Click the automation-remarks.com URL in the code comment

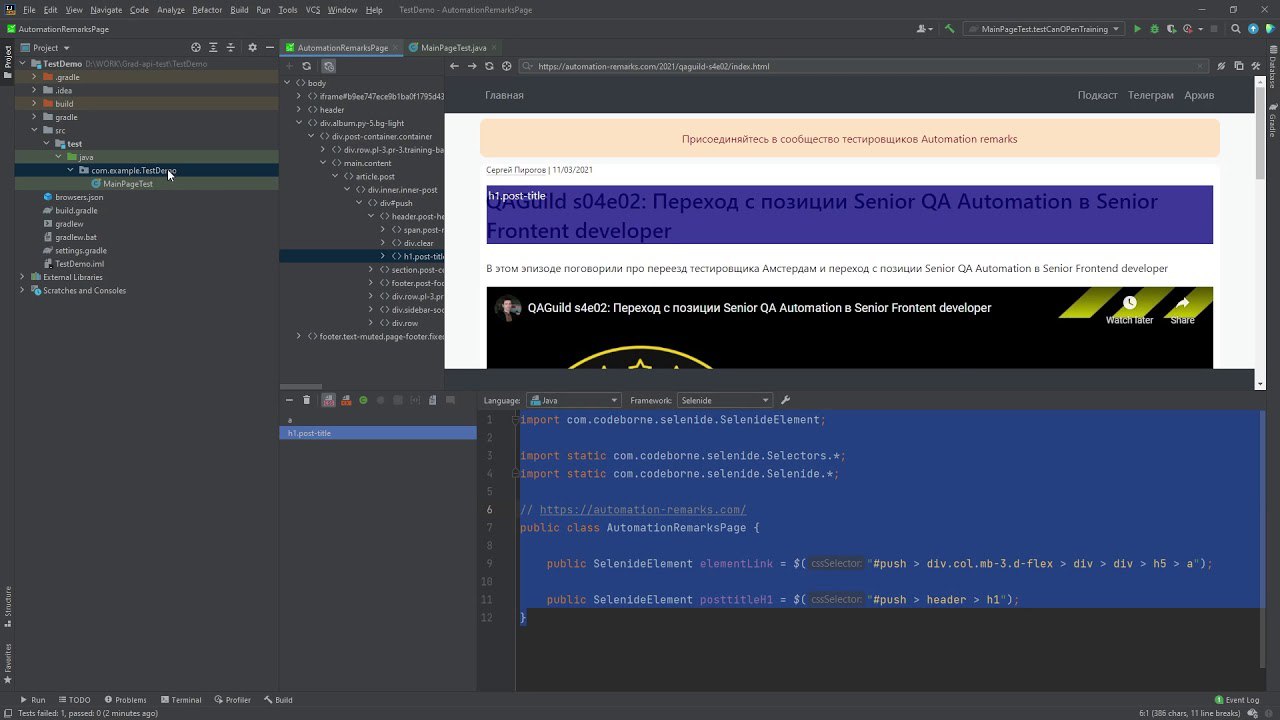tap(642, 510)
